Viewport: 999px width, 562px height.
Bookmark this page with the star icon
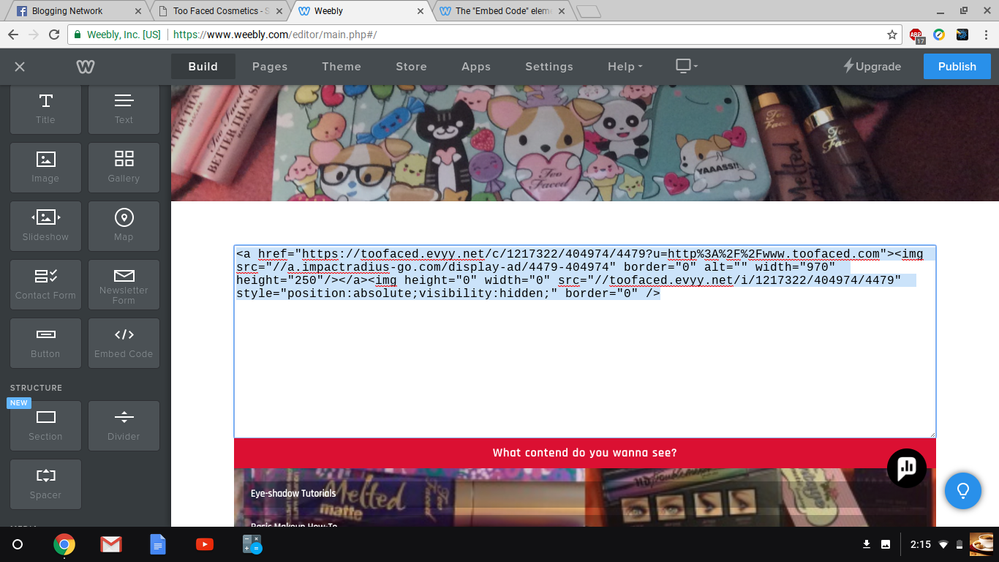coord(892,34)
